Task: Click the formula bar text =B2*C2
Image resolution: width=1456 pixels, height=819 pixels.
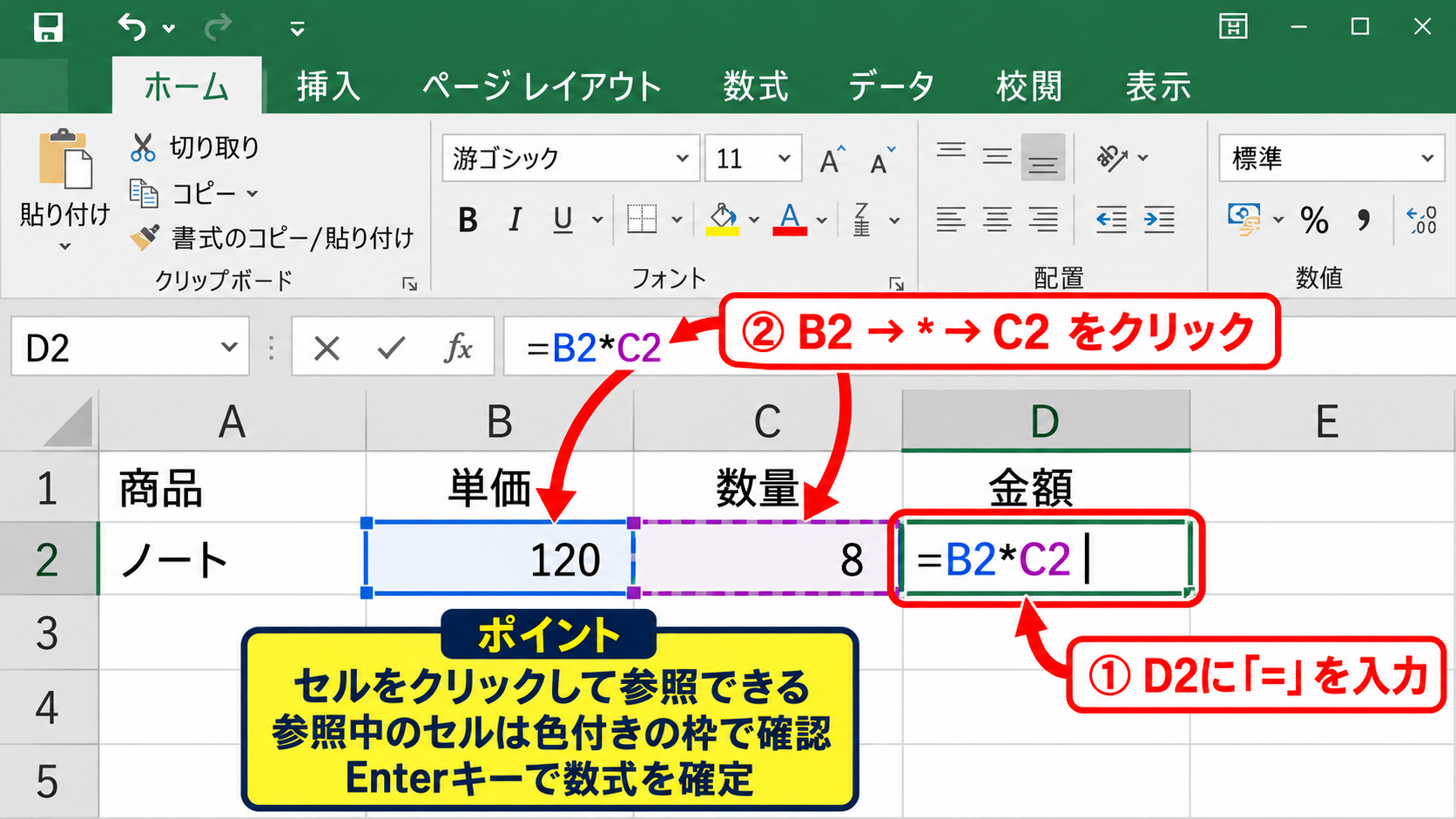Action: tap(594, 349)
